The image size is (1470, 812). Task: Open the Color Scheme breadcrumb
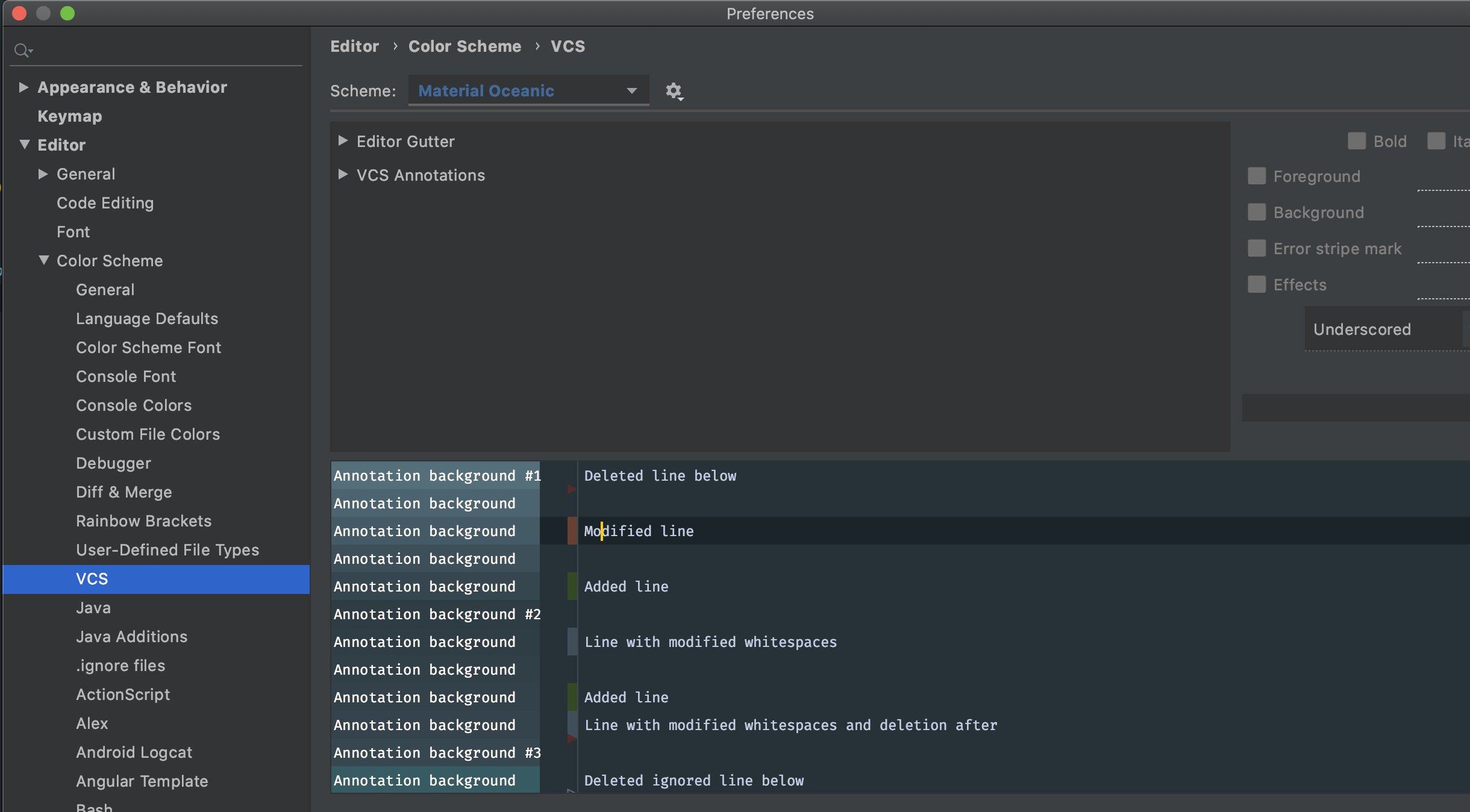tap(464, 46)
